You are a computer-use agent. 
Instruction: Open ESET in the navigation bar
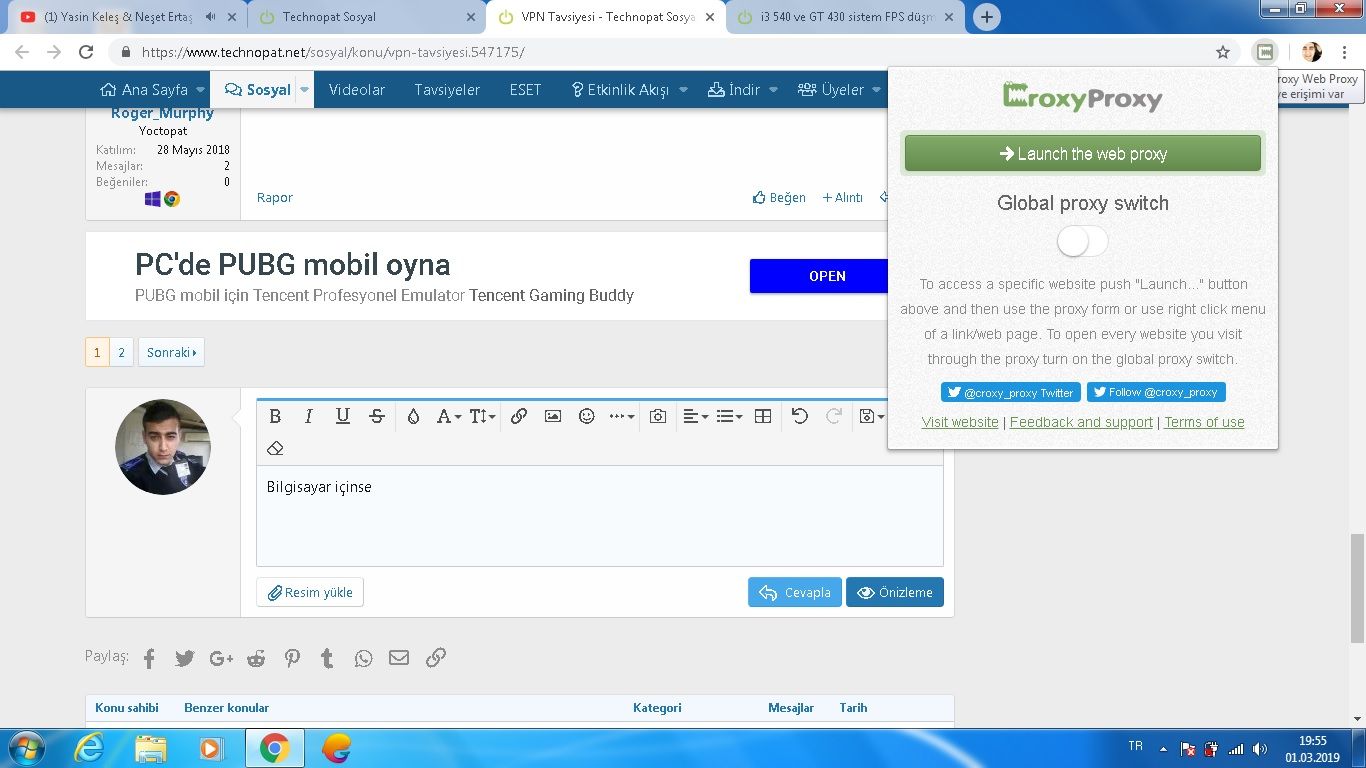pos(525,90)
